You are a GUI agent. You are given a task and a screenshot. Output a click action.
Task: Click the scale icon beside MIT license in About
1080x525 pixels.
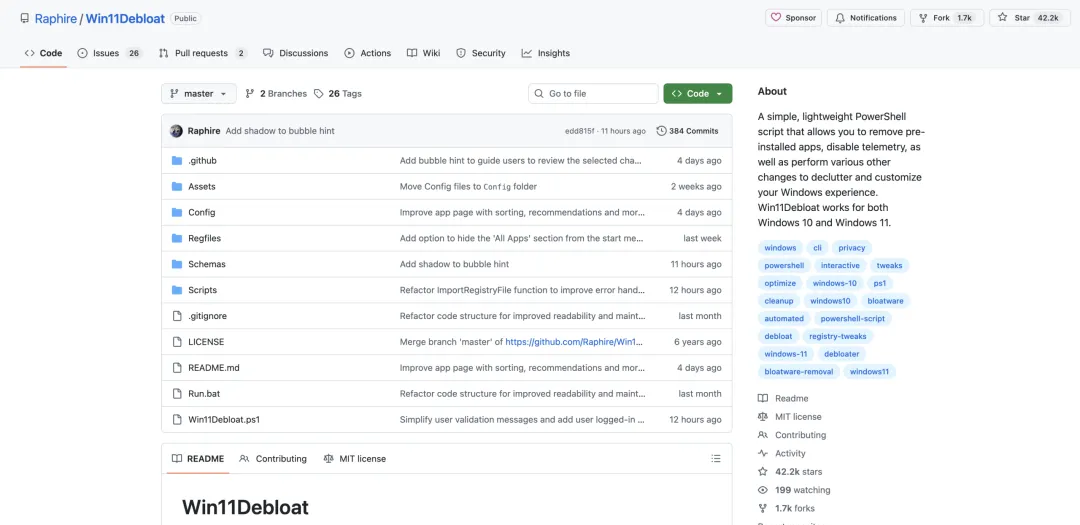762,417
